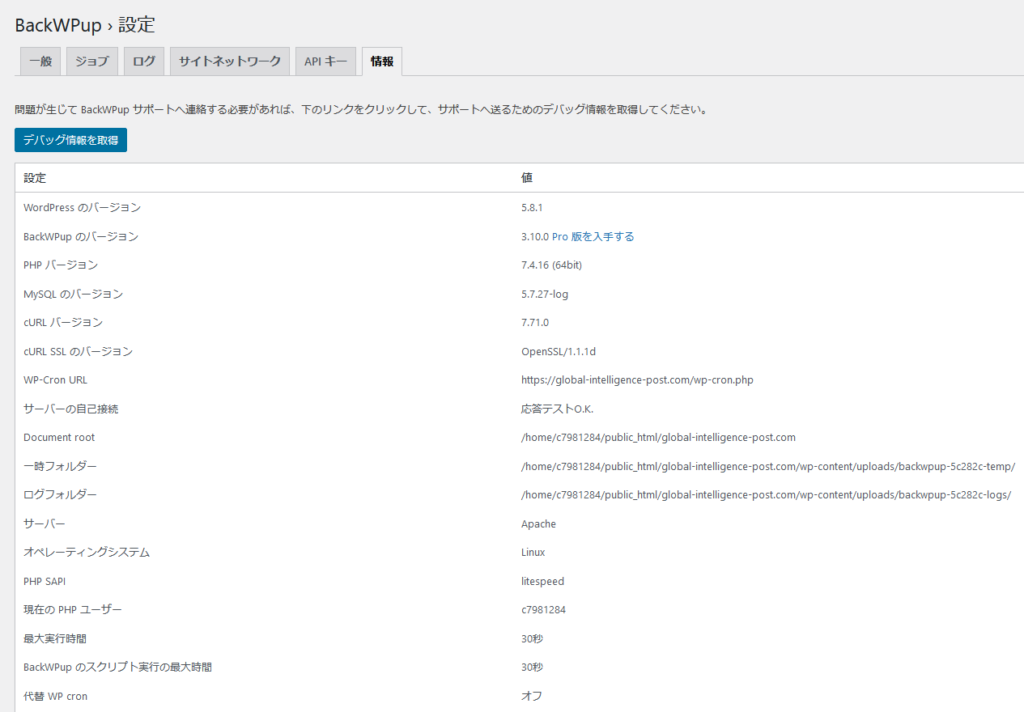The width and height of the screenshot is (1024, 712).
Task: Click the サーバーの自己接続 label
Action: (x=71, y=409)
